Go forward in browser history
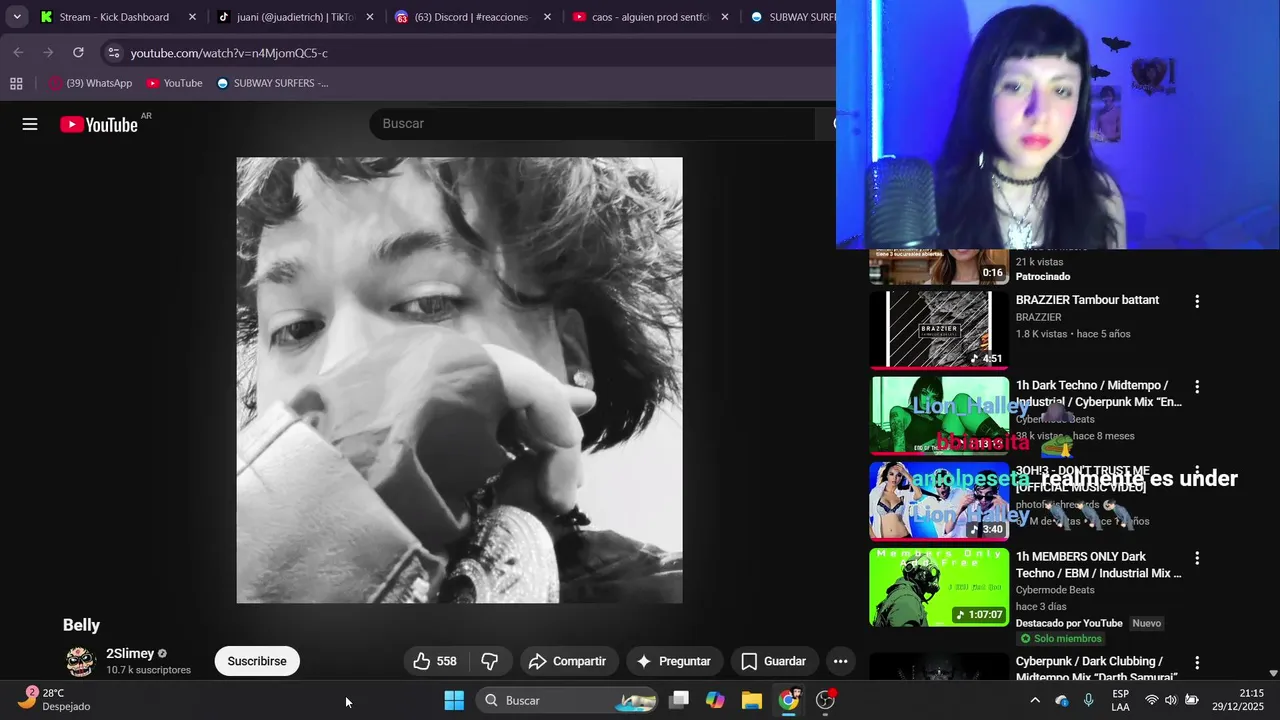The width and height of the screenshot is (1280, 720). 48,52
